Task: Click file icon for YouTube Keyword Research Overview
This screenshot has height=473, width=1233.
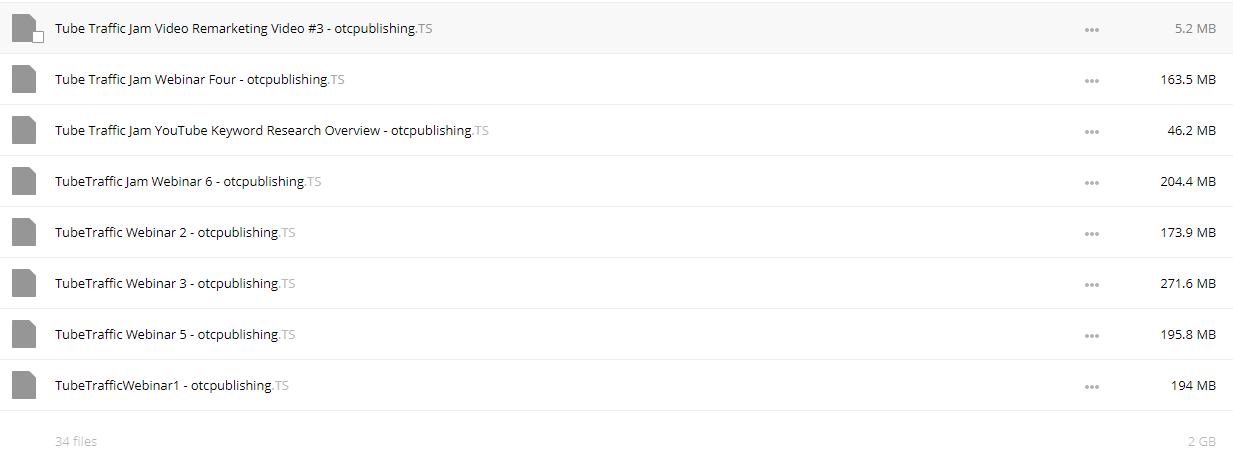Action: coord(24,131)
